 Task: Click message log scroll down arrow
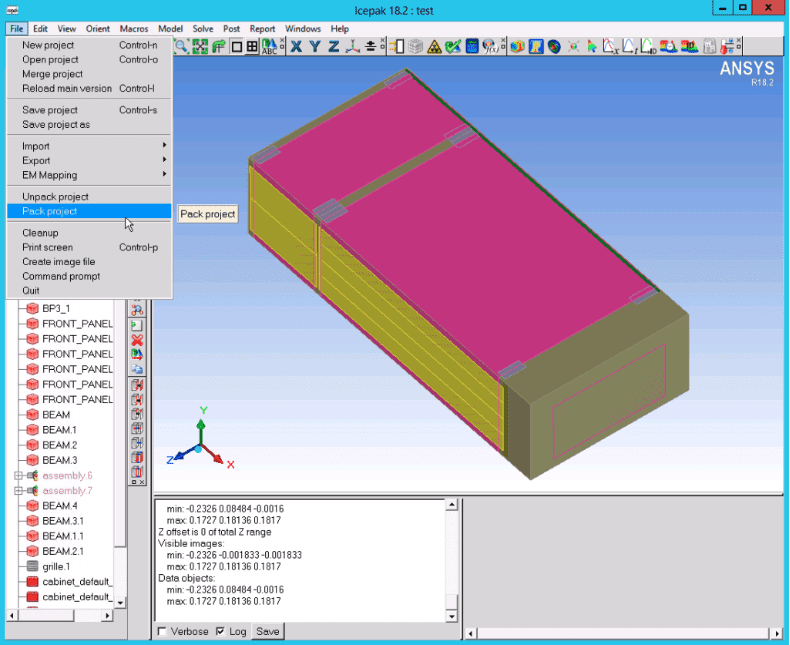(x=451, y=616)
